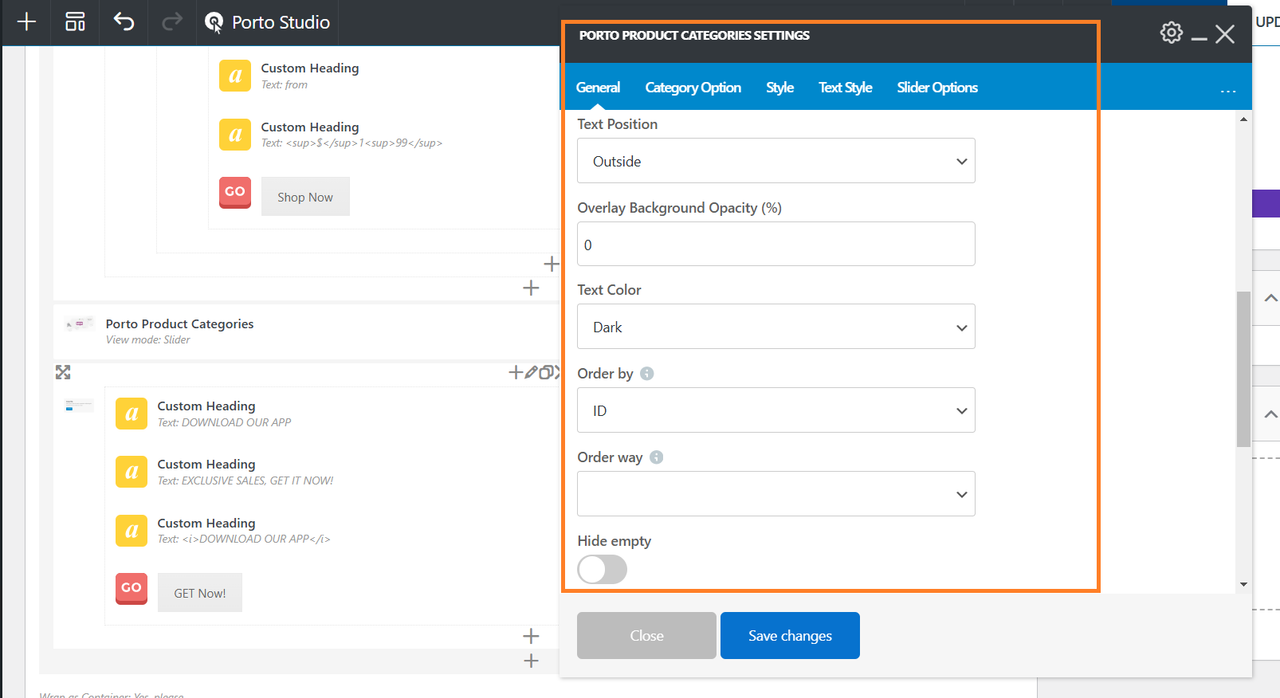This screenshot has width=1280, height=698.
Task: Click the 'View mode: Slider' text
Action: click(148, 340)
